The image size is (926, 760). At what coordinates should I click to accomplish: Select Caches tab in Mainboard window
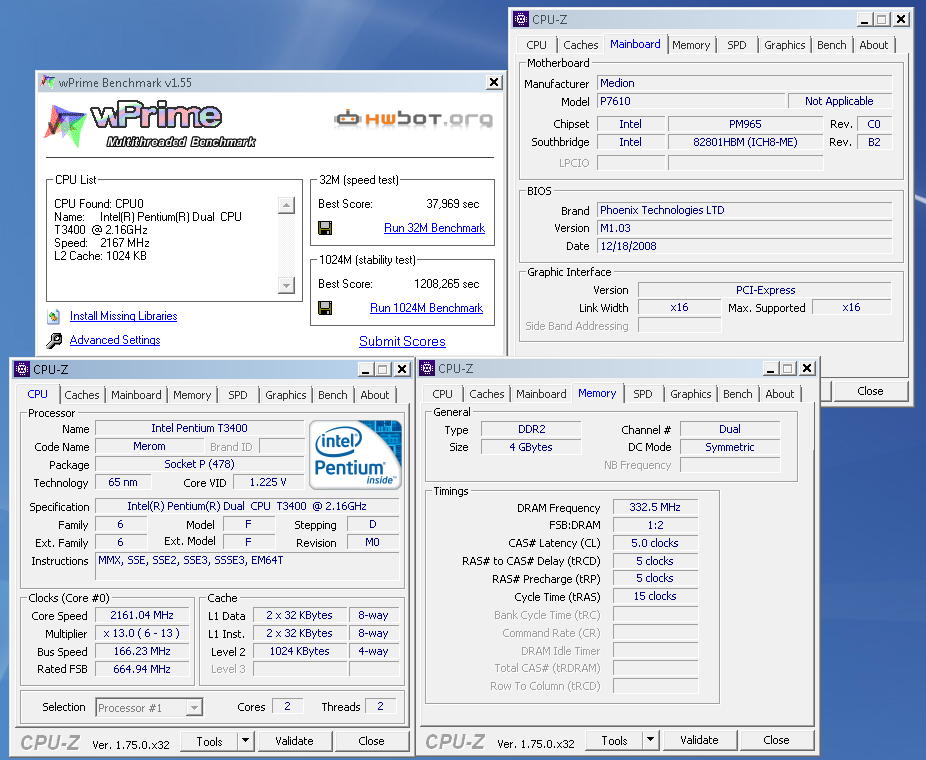tap(581, 45)
